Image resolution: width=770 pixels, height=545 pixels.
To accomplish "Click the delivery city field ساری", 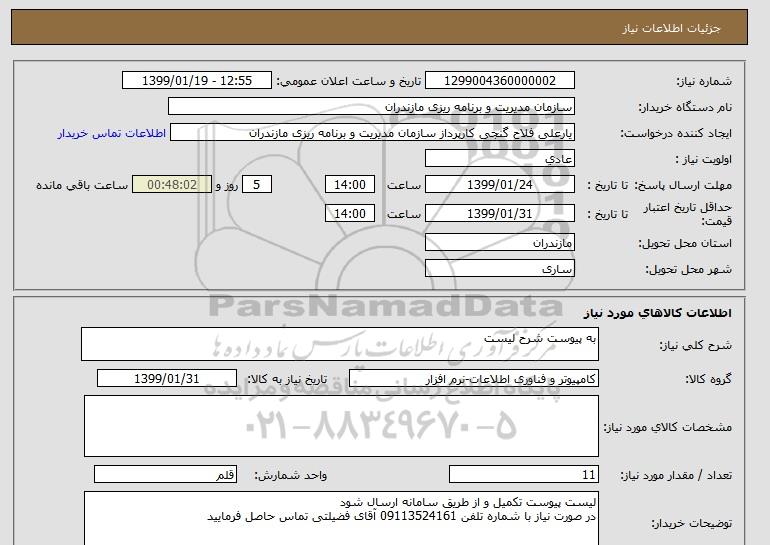I will point(499,269).
